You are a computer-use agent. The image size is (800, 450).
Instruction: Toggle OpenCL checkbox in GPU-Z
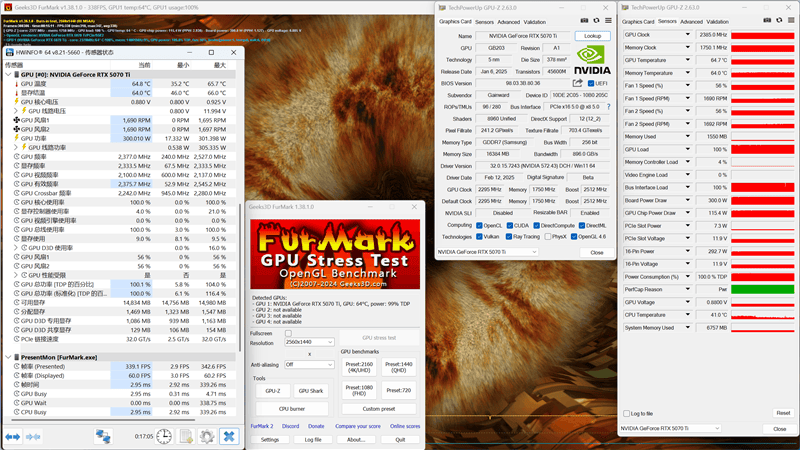coord(479,225)
